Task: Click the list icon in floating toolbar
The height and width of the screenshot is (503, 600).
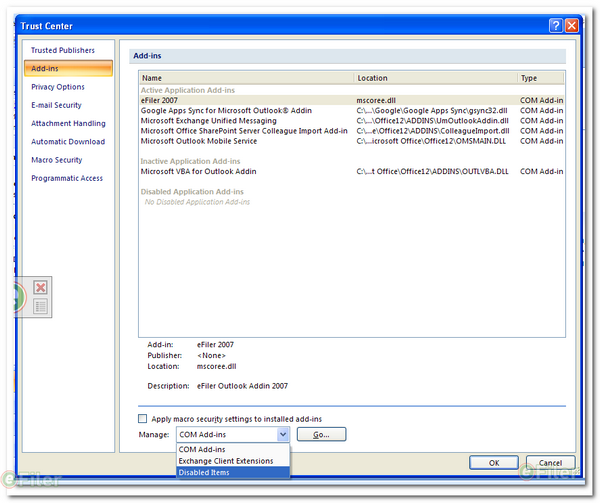Action: 40,306
